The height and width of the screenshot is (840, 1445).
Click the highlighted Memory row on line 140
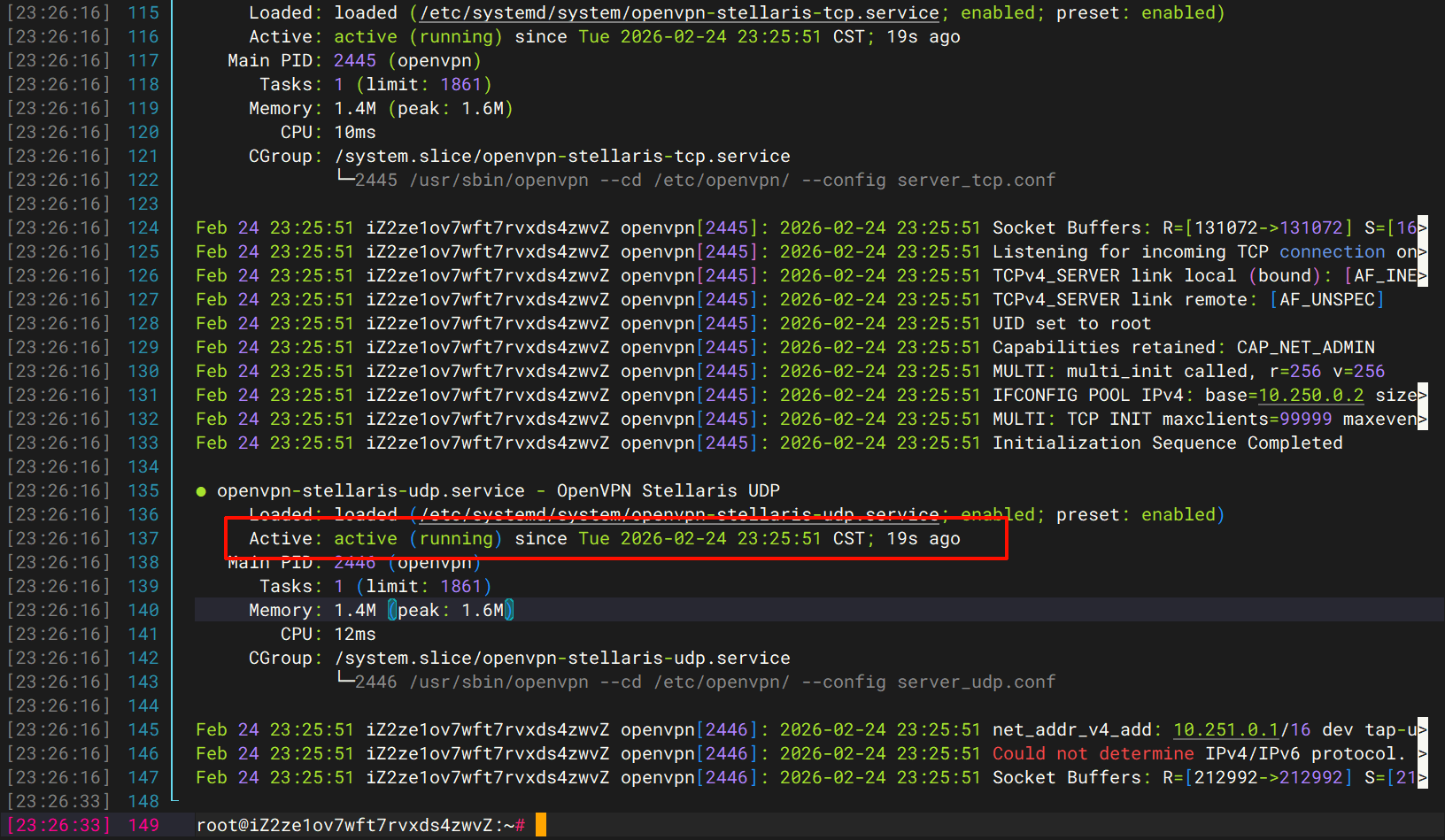pos(819,611)
